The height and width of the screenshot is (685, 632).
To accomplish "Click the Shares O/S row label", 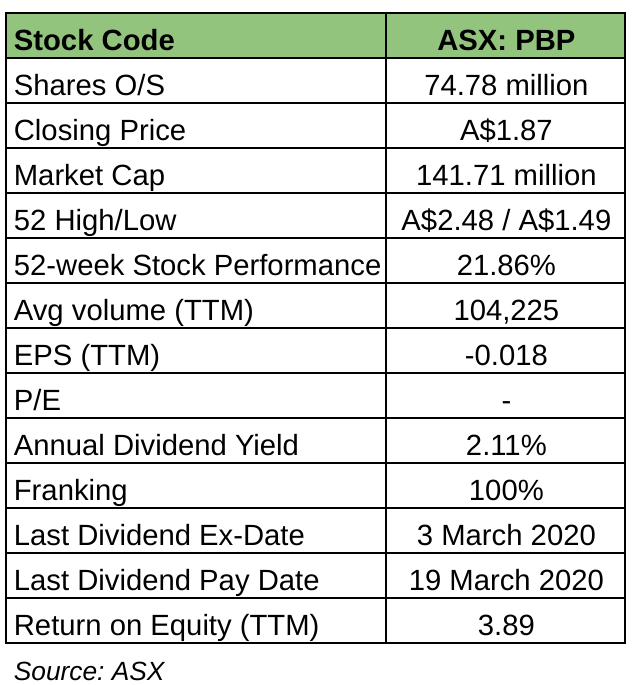I will click(90, 85).
